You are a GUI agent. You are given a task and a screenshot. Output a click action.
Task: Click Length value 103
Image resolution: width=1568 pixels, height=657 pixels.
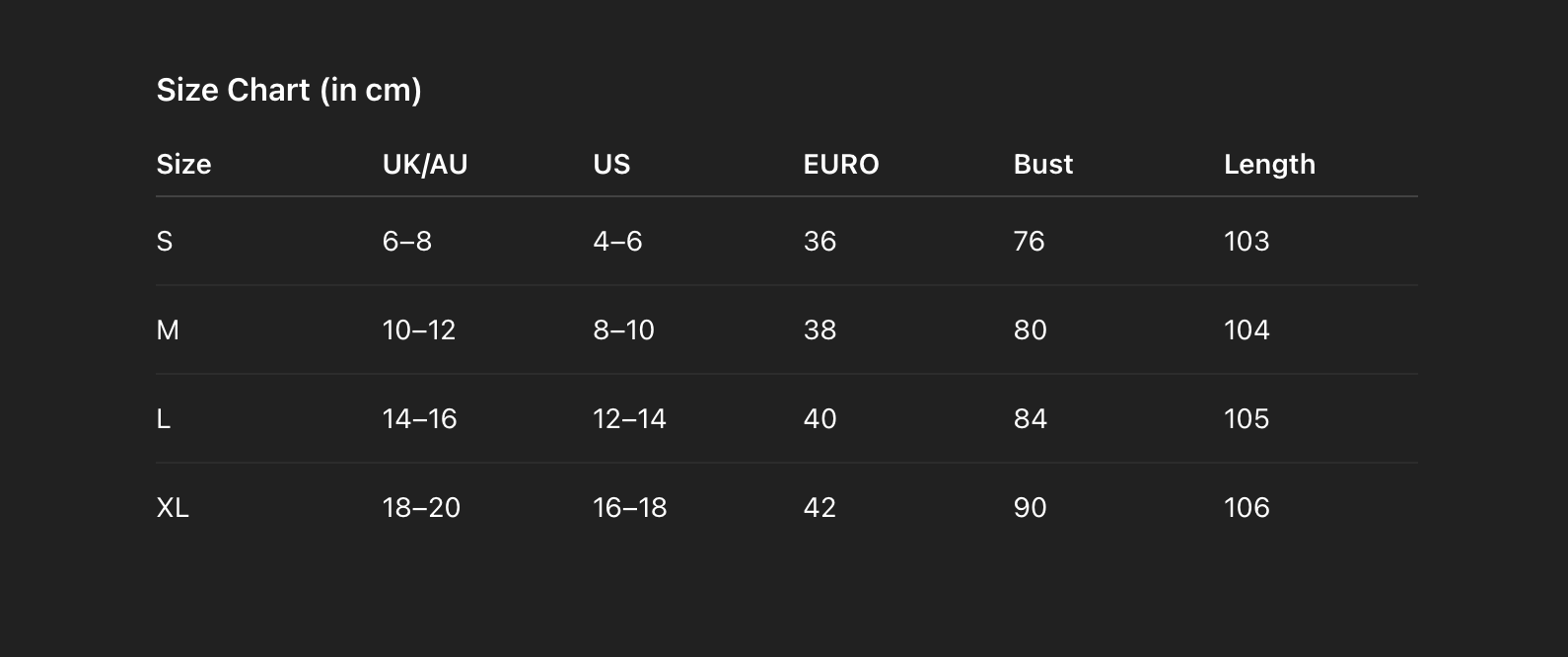tap(1247, 241)
